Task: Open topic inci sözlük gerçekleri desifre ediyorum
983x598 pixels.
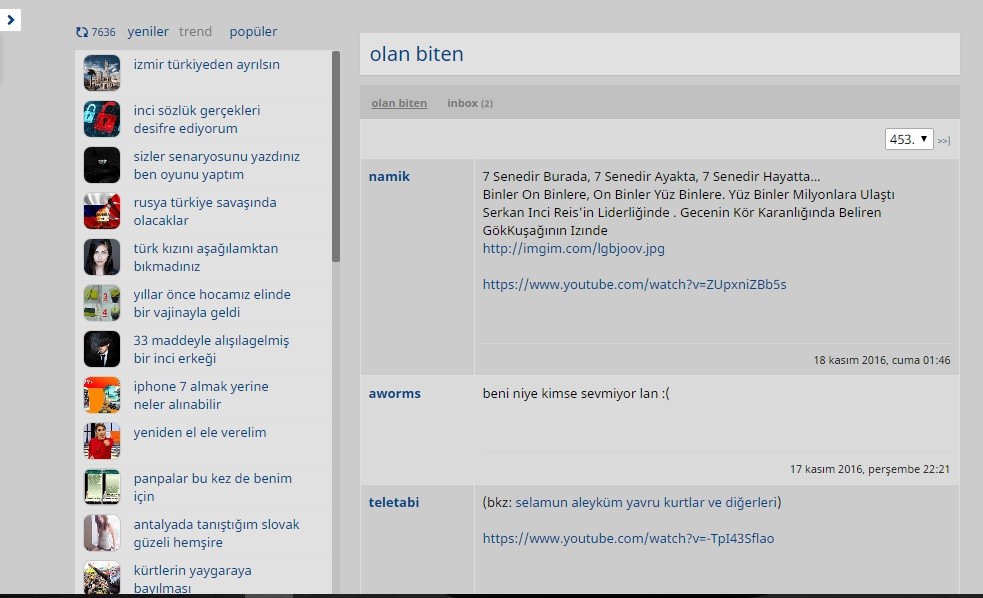Action: 197,119
